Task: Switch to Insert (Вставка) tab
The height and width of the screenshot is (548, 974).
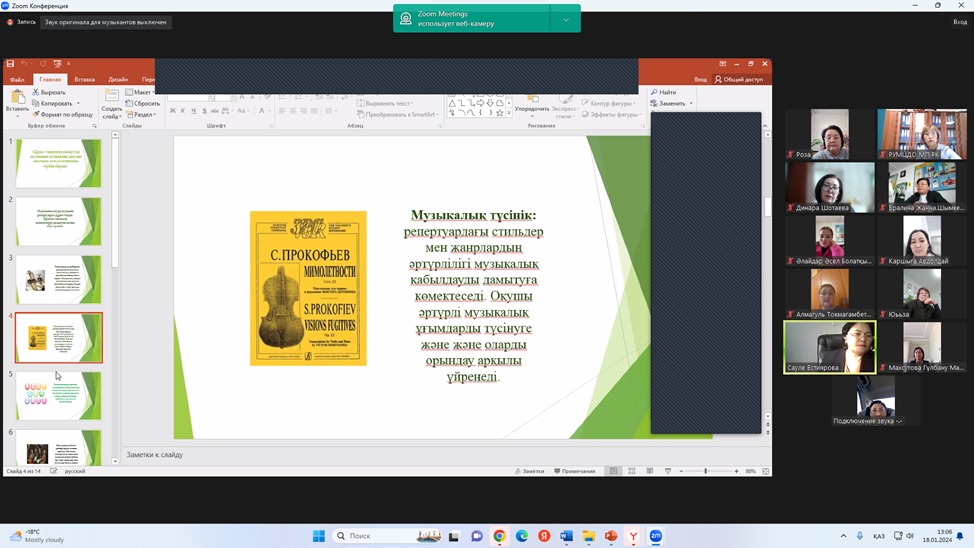Action: [84, 80]
